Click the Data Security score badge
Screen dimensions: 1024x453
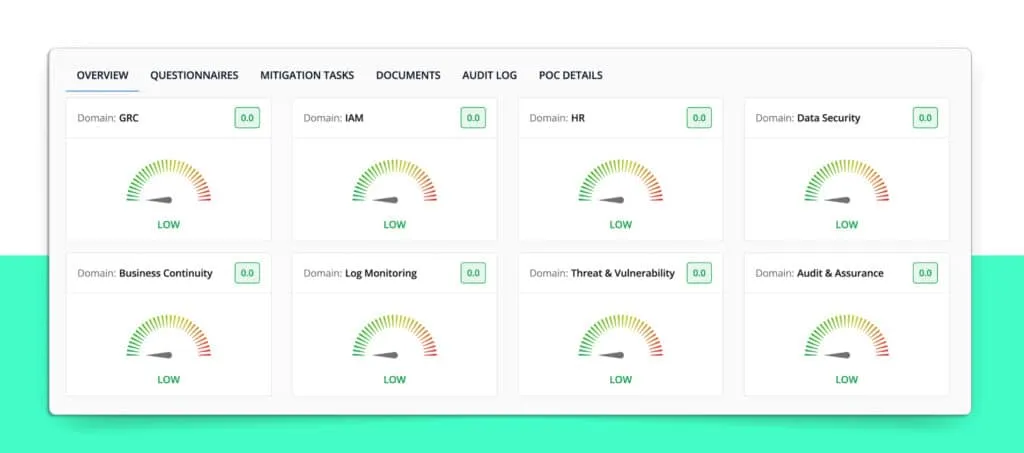coord(925,118)
